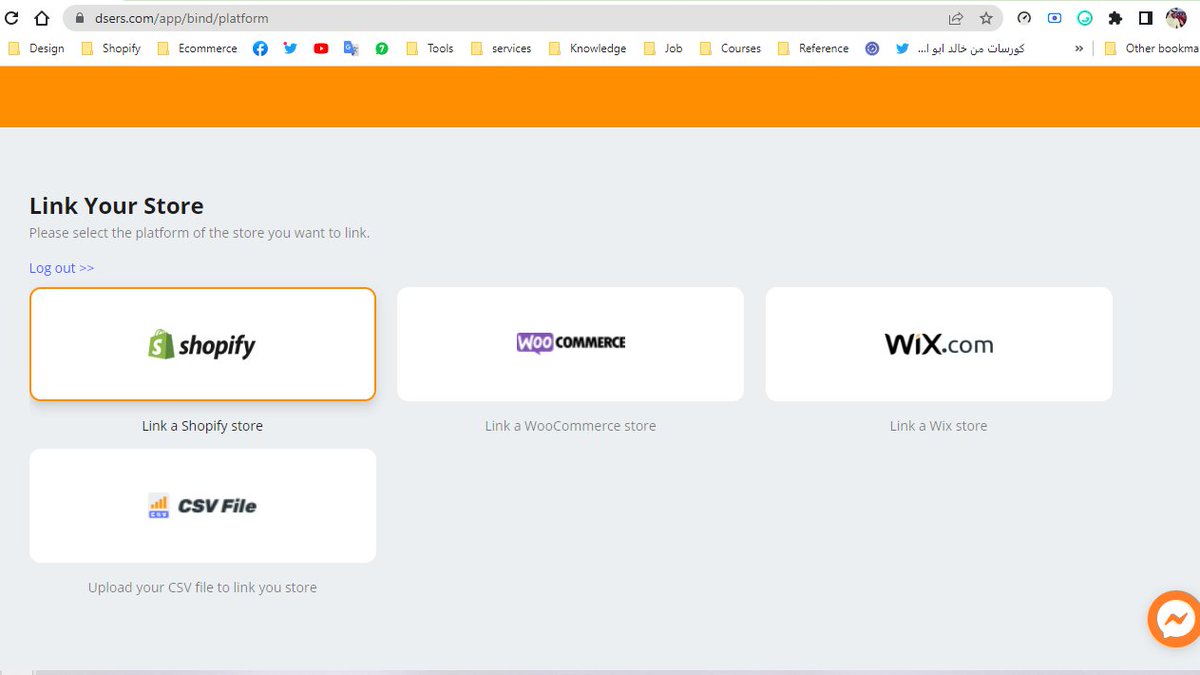The image size is (1200, 675).
Task: Select the Wix.com platform card
Action: [x=939, y=344]
